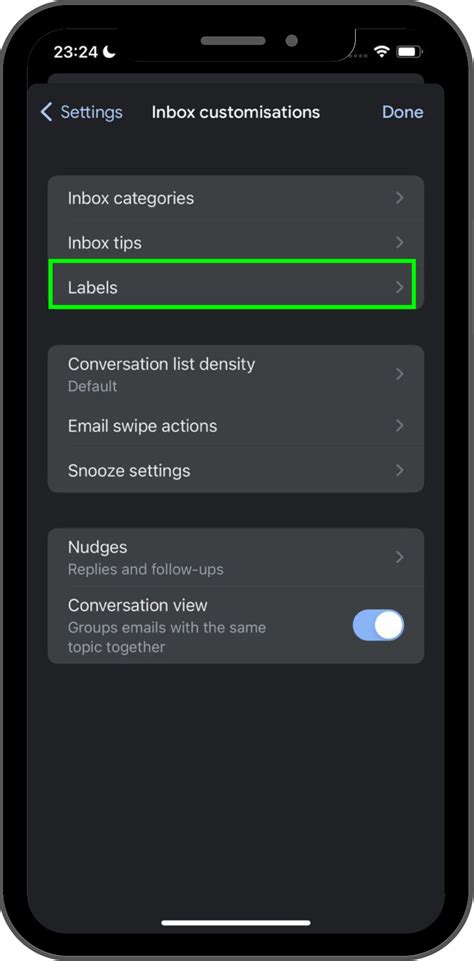Go back to Settings
Viewport: 474px width, 961px height.
tap(82, 112)
